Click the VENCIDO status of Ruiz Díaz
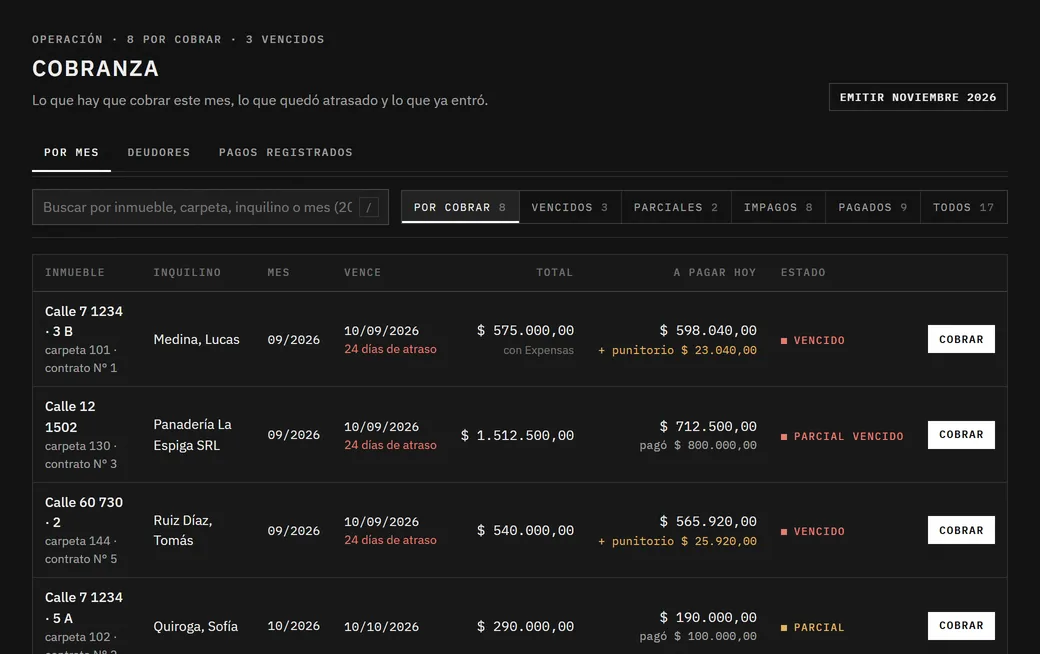The height and width of the screenshot is (654, 1040). point(812,531)
